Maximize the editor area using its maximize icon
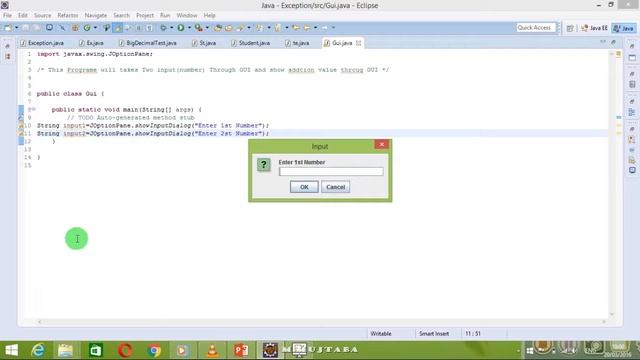The image size is (640, 360). 613,42
